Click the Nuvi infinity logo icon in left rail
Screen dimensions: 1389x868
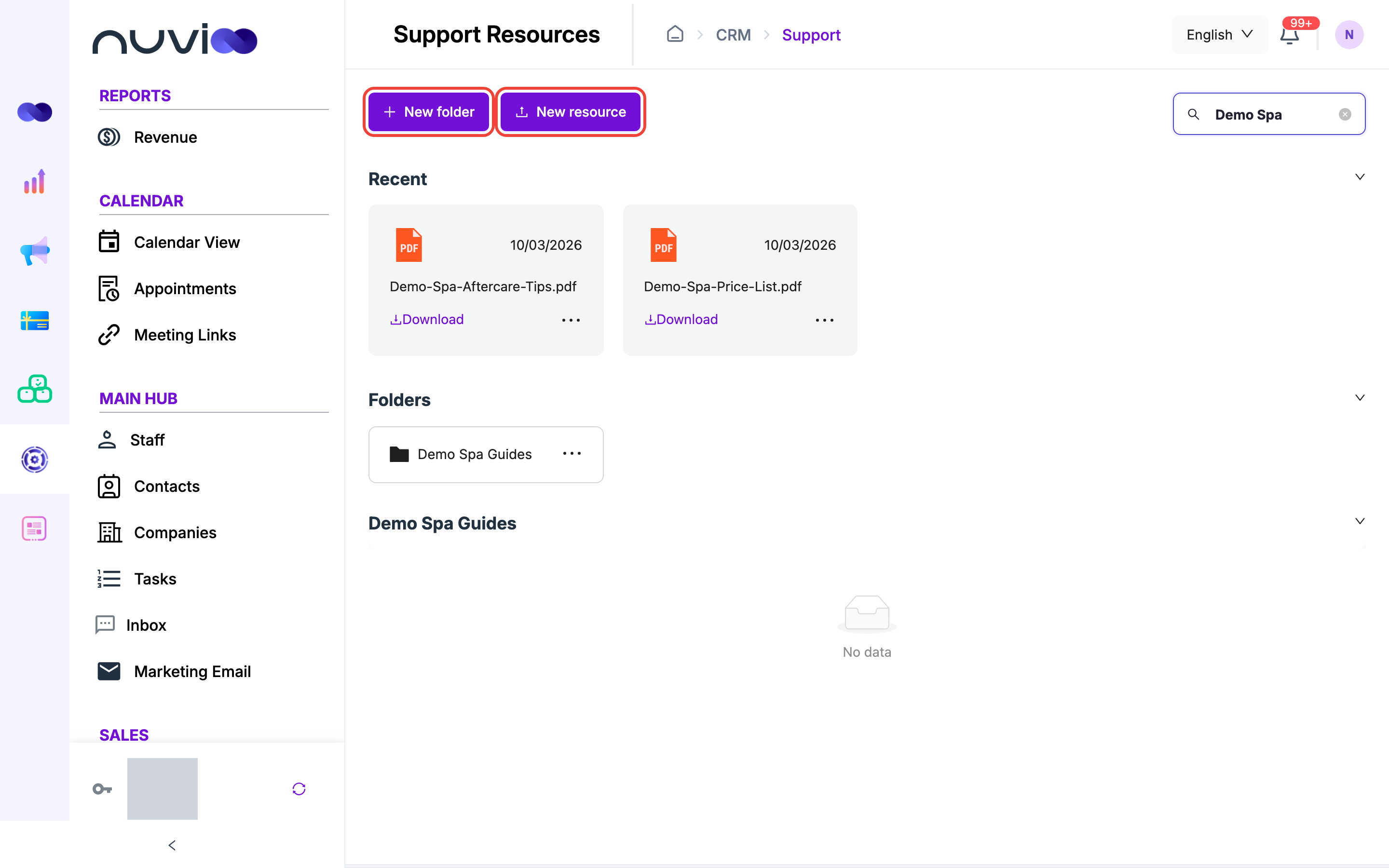pyautogui.click(x=34, y=112)
